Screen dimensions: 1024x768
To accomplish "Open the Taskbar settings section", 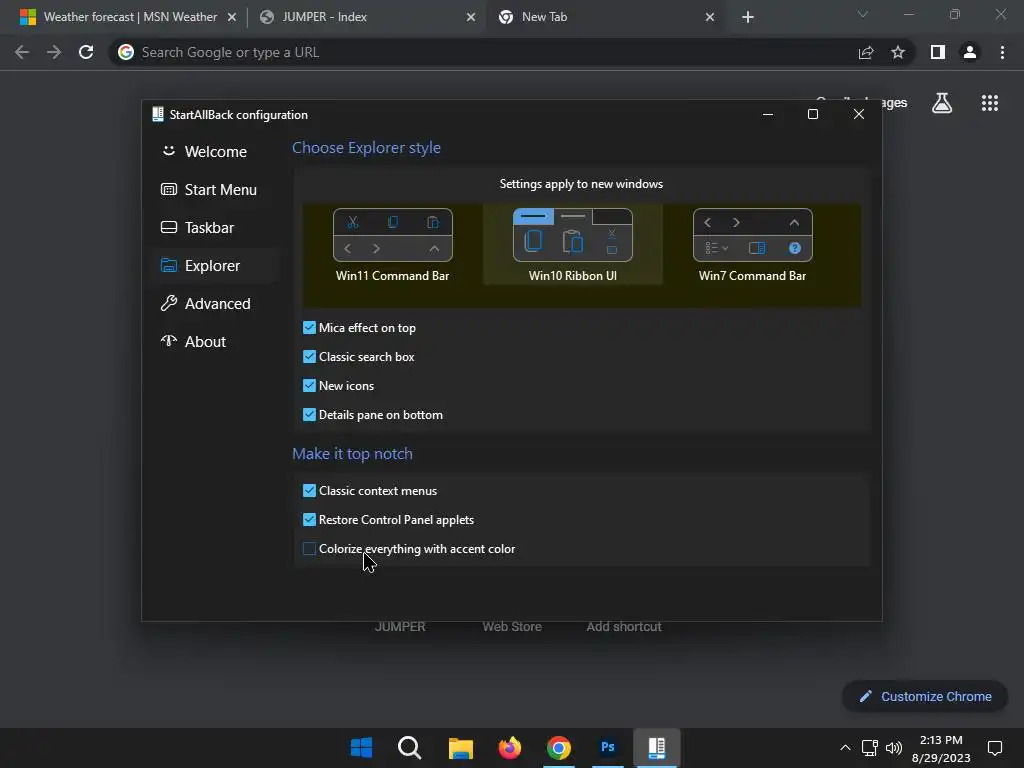I will (197, 227).
